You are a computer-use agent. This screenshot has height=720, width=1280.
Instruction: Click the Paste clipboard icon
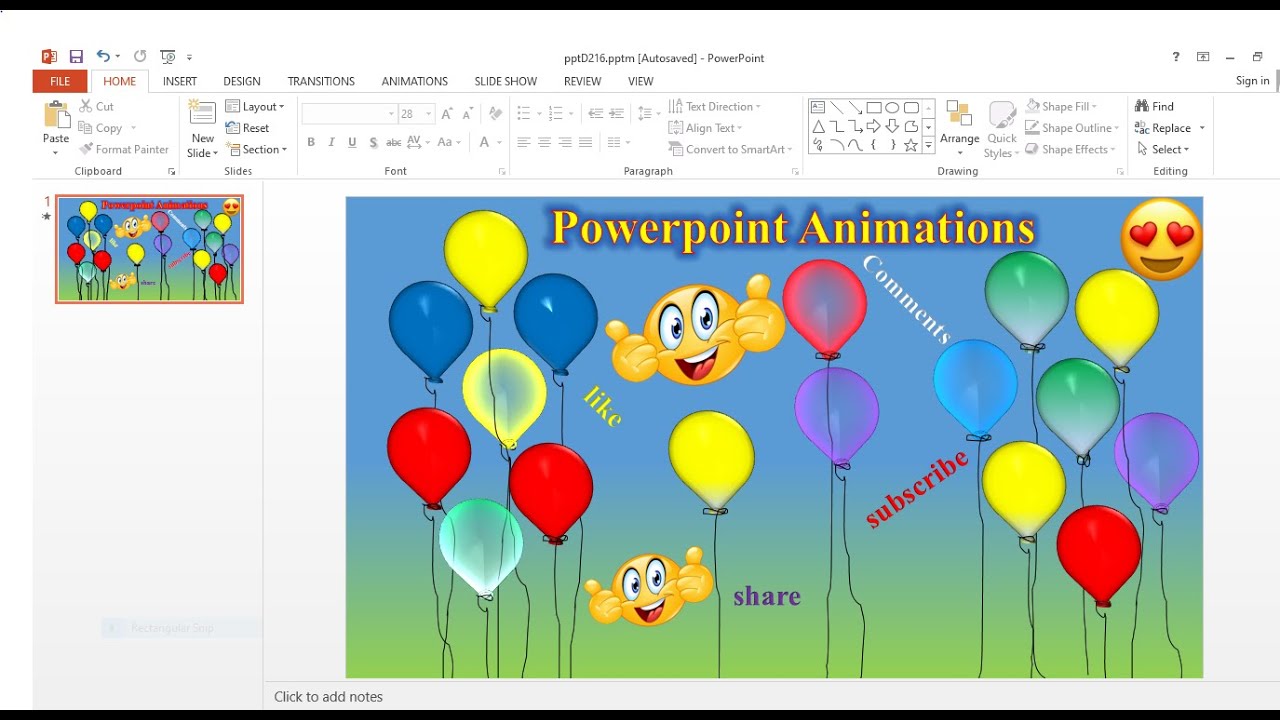tap(56, 116)
